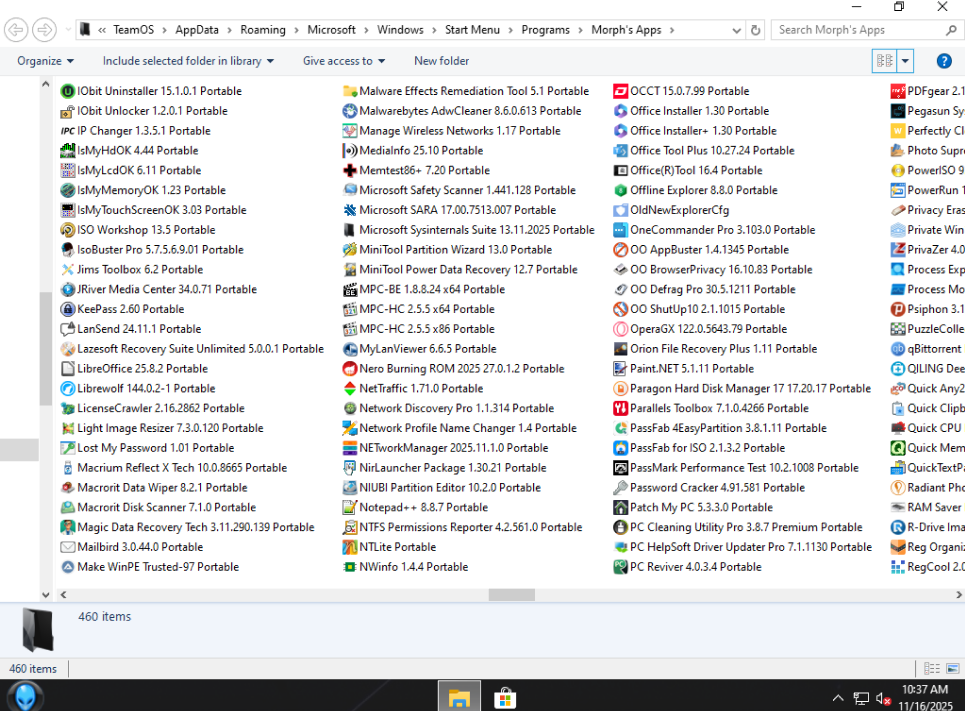Navigate to the Start Menu breadcrumb

click(x=472, y=30)
